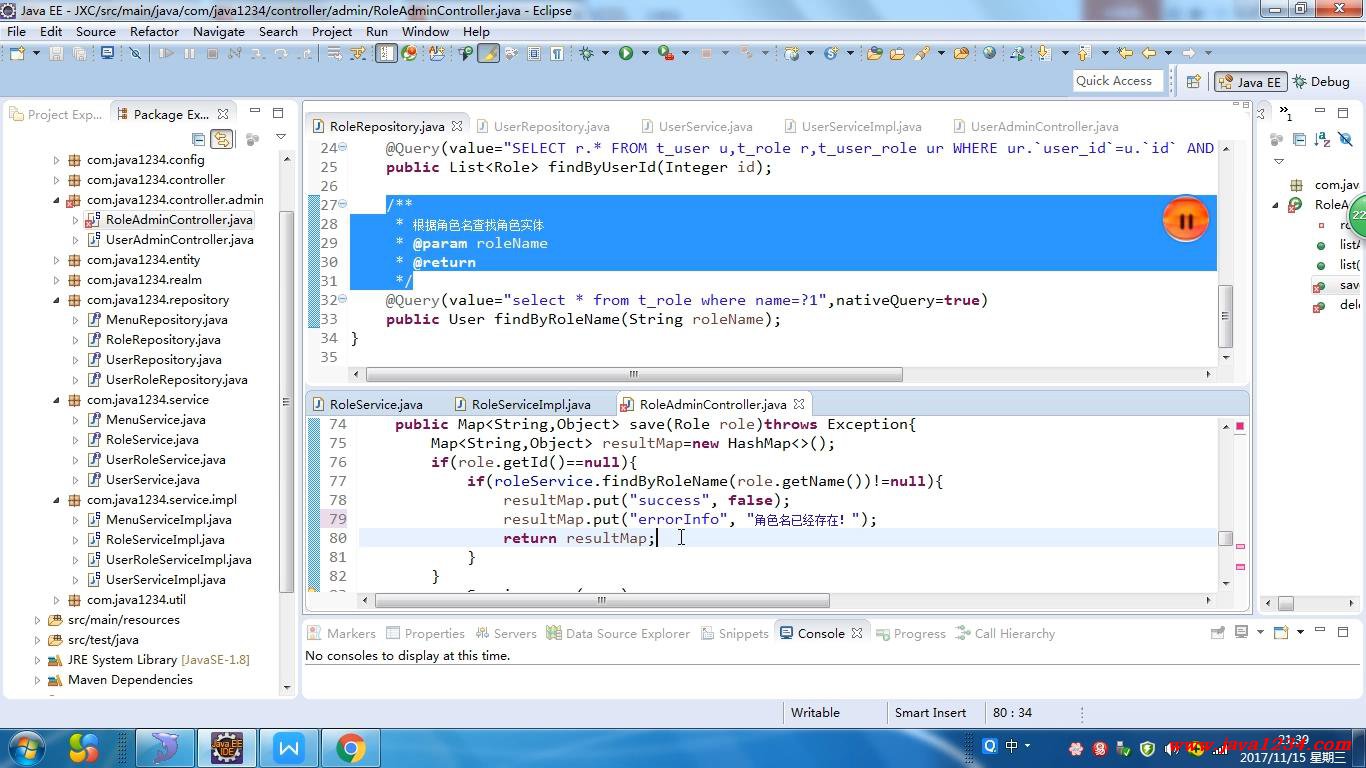This screenshot has height=768, width=1366.
Task: Click the New file toolbar icon
Action: [x=17, y=53]
